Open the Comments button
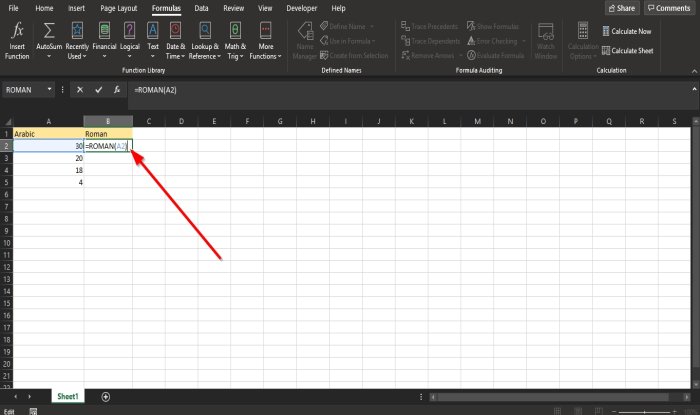Image resolution: width=700 pixels, height=415 pixels. pos(669,8)
